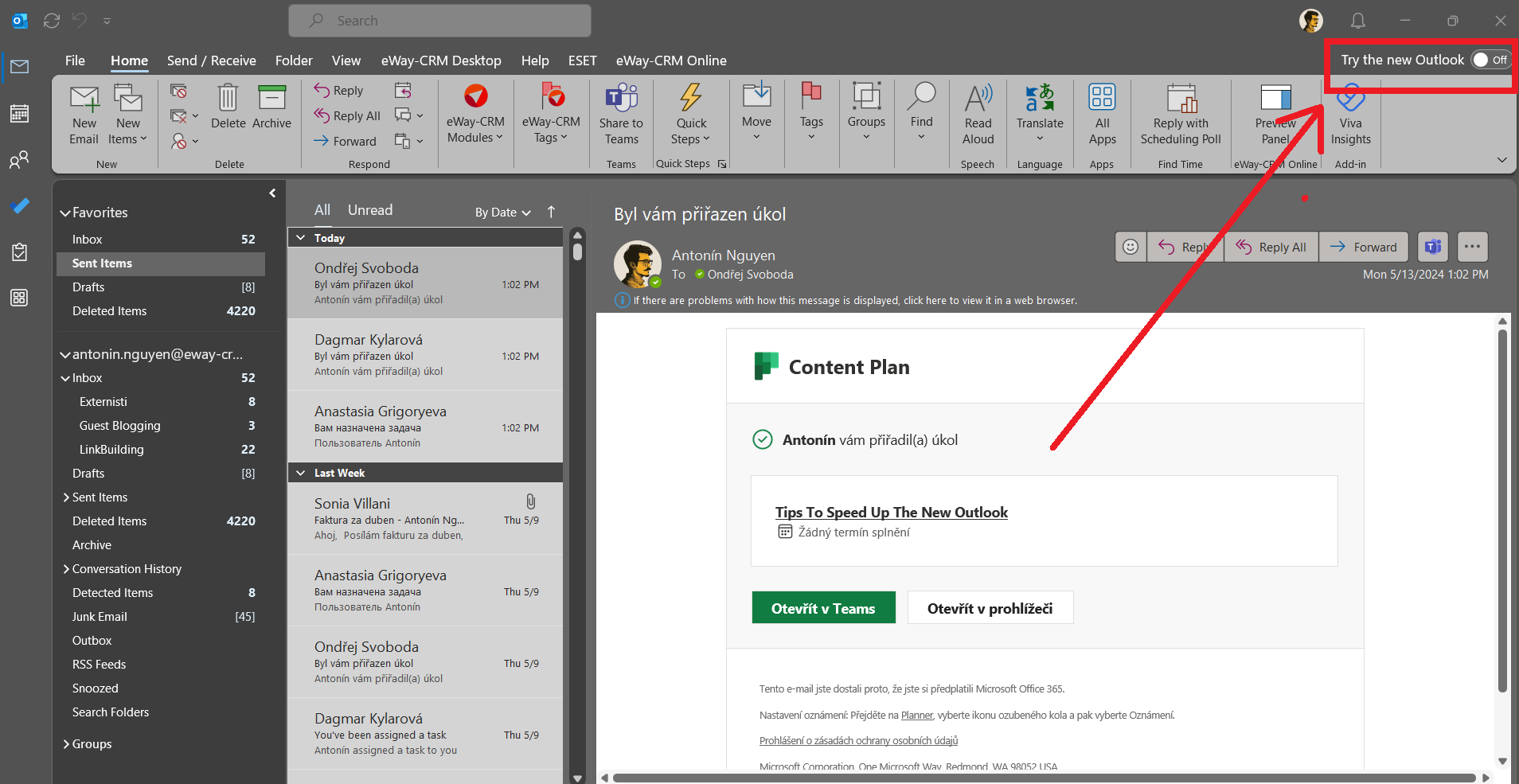The height and width of the screenshot is (784, 1519).
Task: Click the Move folder icon
Action: tap(756, 95)
